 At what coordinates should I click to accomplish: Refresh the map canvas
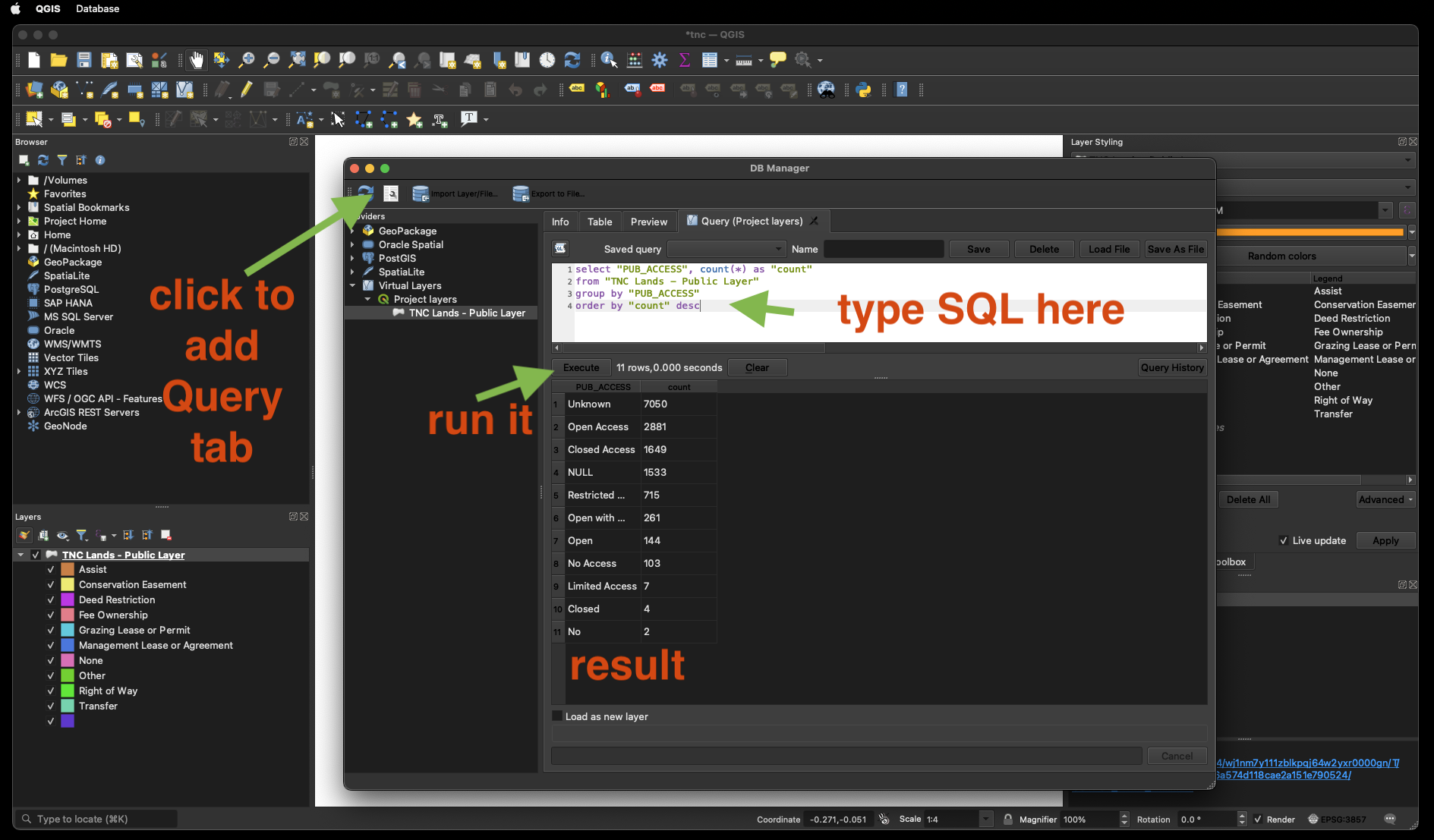coord(572,60)
